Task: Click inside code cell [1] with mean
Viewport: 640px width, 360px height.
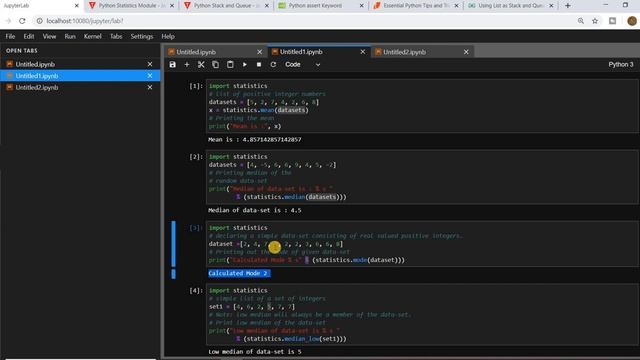Action: (x=422, y=106)
